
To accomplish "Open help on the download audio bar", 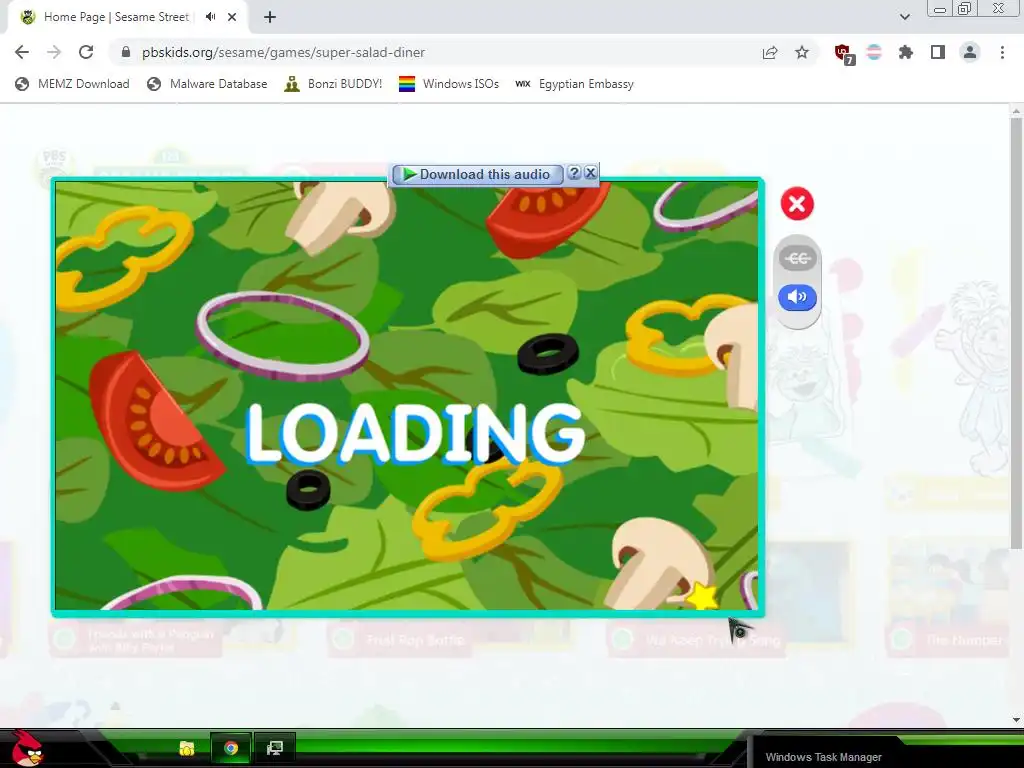I will 574,173.
